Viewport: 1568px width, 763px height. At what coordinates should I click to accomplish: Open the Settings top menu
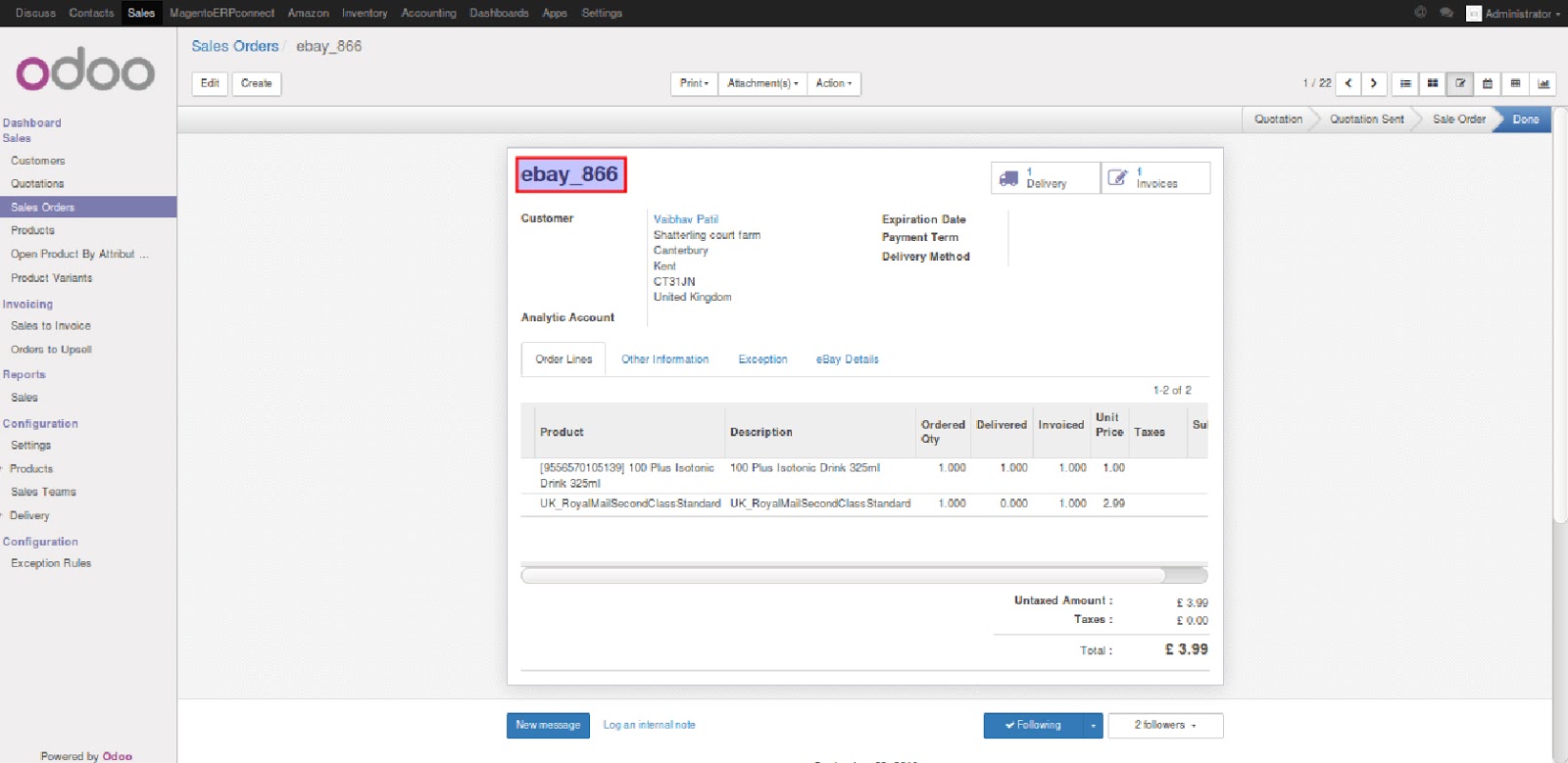[x=602, y=13]
